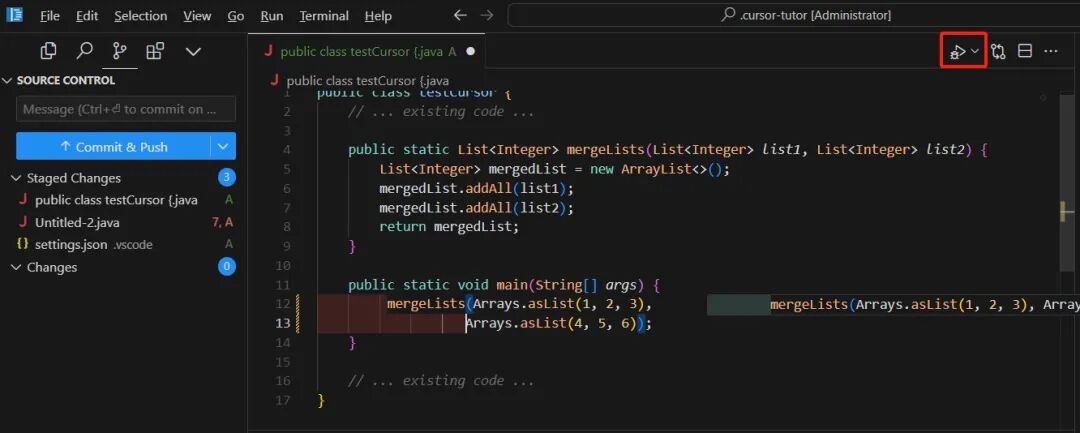Click the Cursor application logo icon

point(14,14)
